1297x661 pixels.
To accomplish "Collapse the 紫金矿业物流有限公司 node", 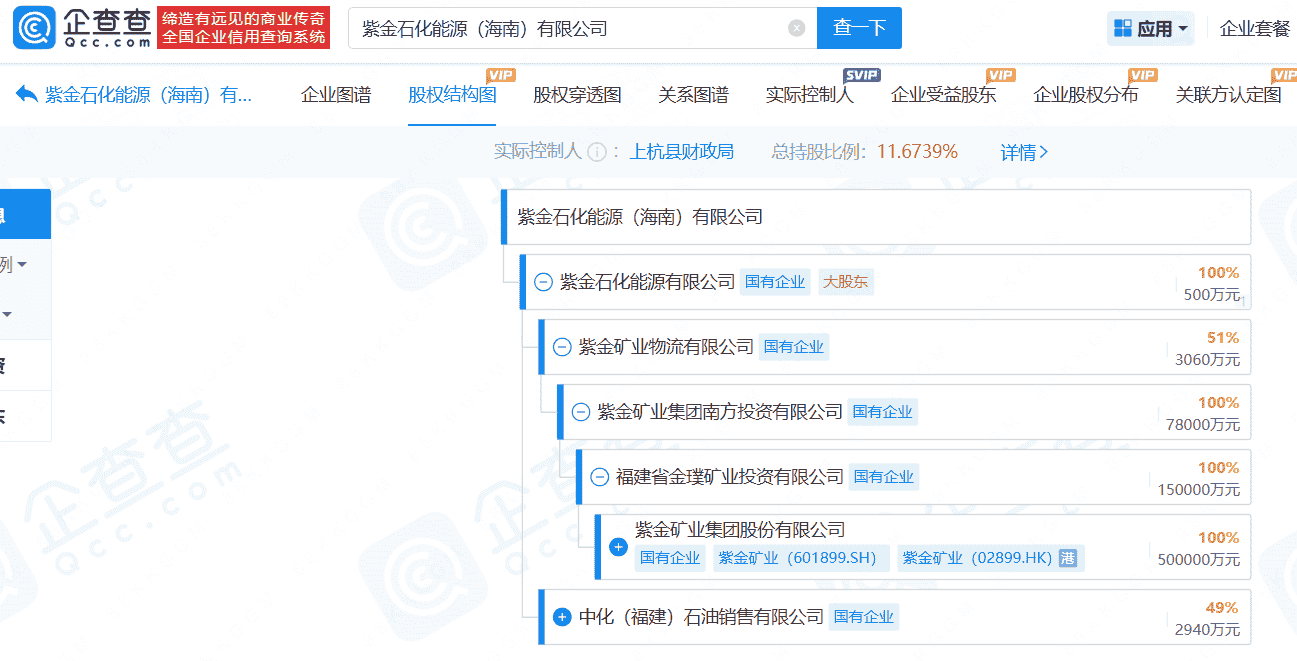I will 562,347.
